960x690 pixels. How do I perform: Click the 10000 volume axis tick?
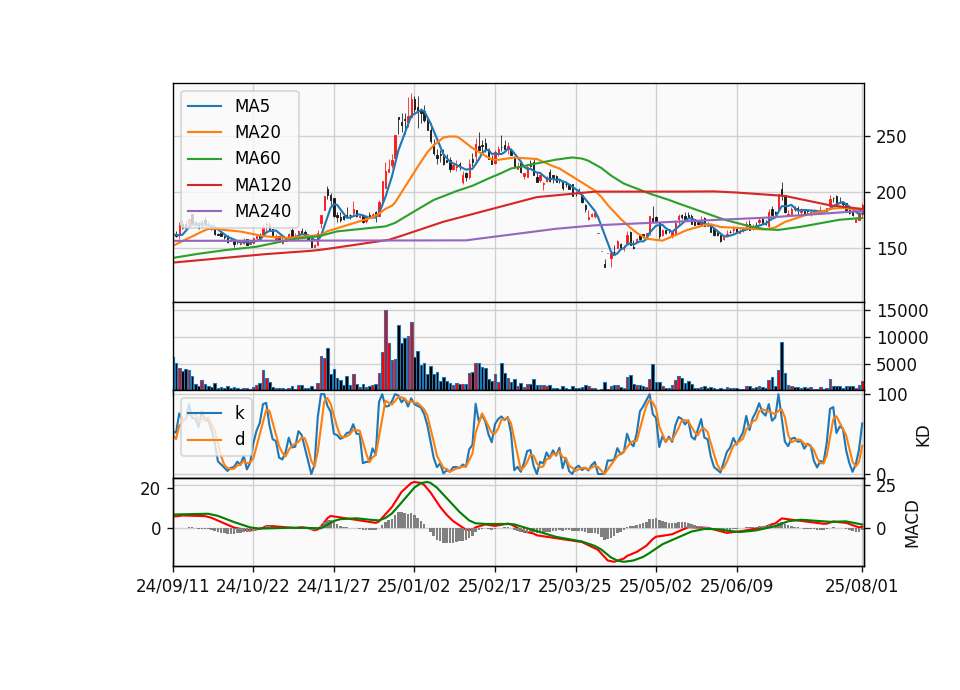[902, 338]
